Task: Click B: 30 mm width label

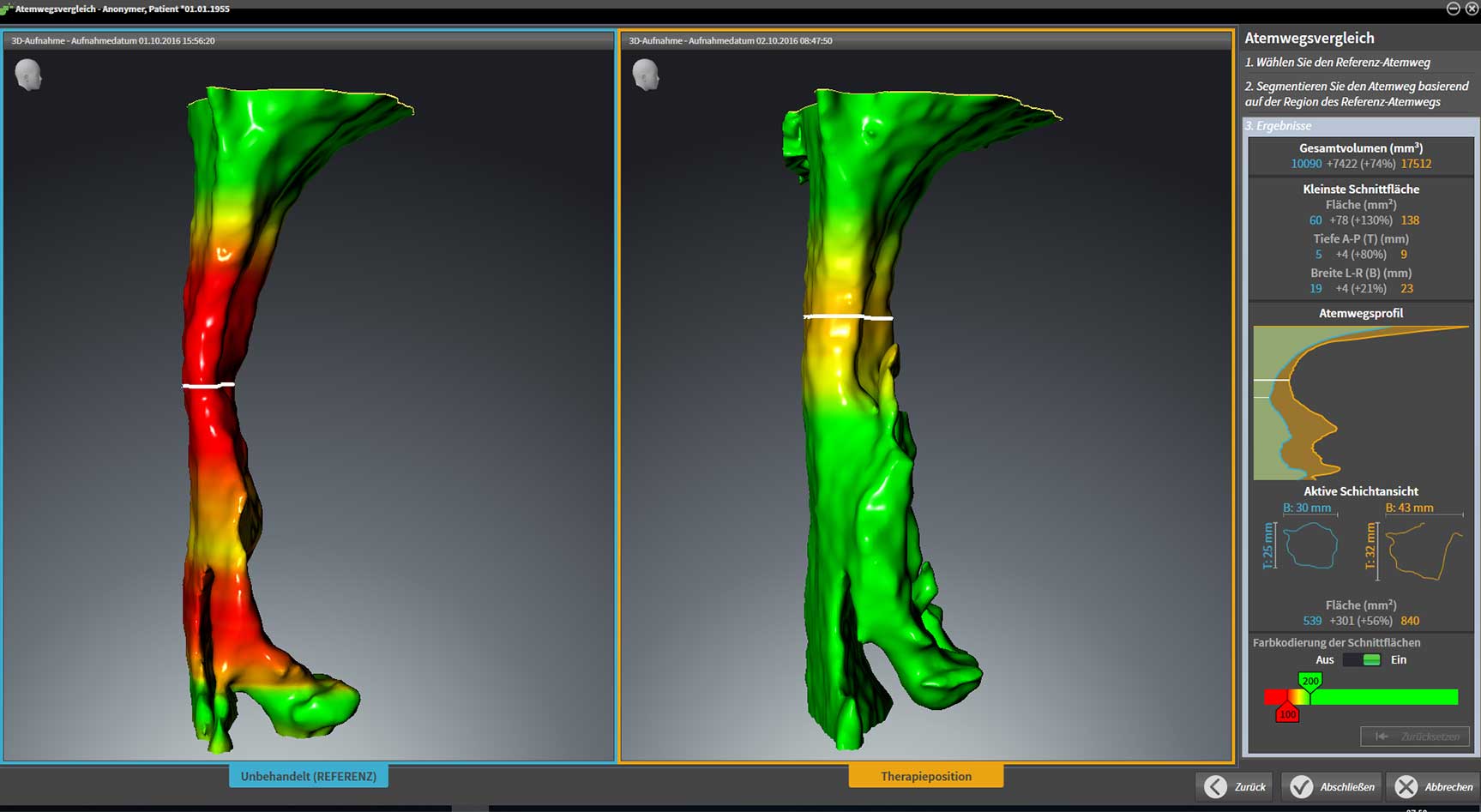Action: 1307,508
